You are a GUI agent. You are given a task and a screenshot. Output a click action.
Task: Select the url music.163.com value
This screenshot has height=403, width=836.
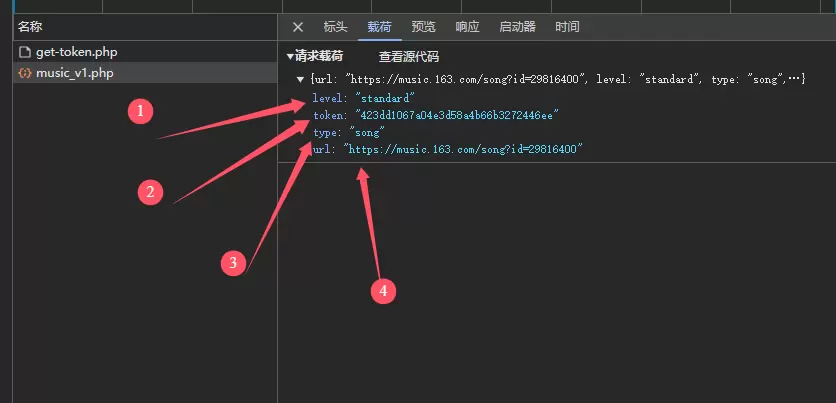[463, 149]
